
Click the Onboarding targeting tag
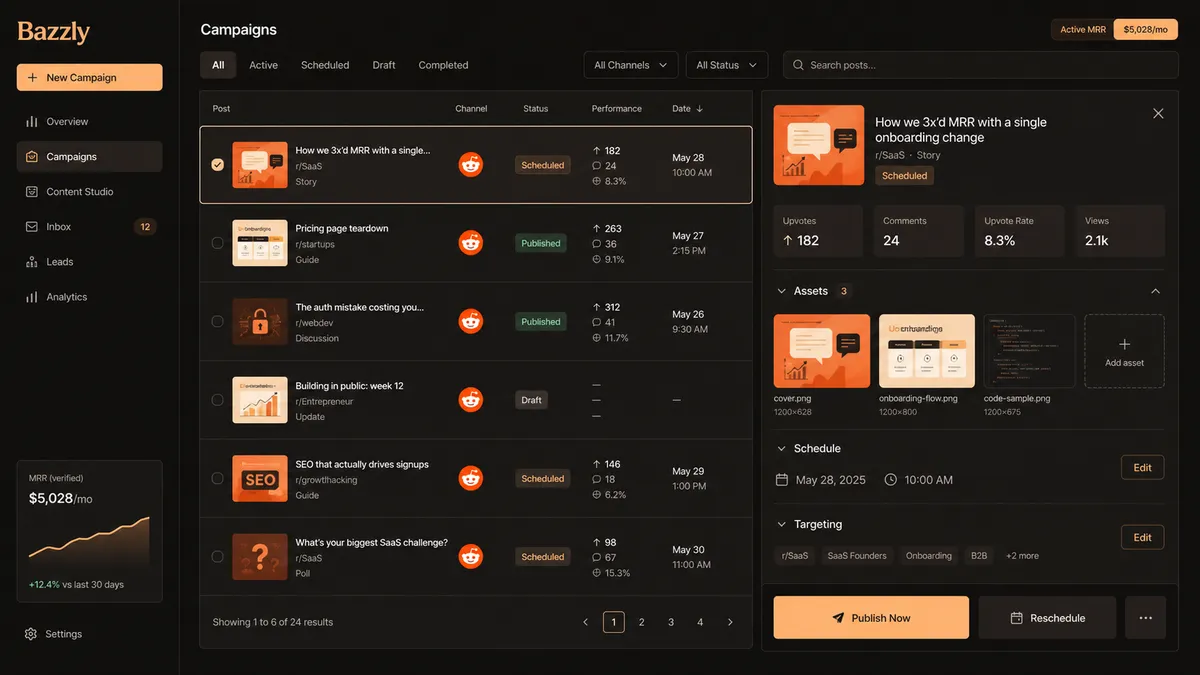coord(929,556)
